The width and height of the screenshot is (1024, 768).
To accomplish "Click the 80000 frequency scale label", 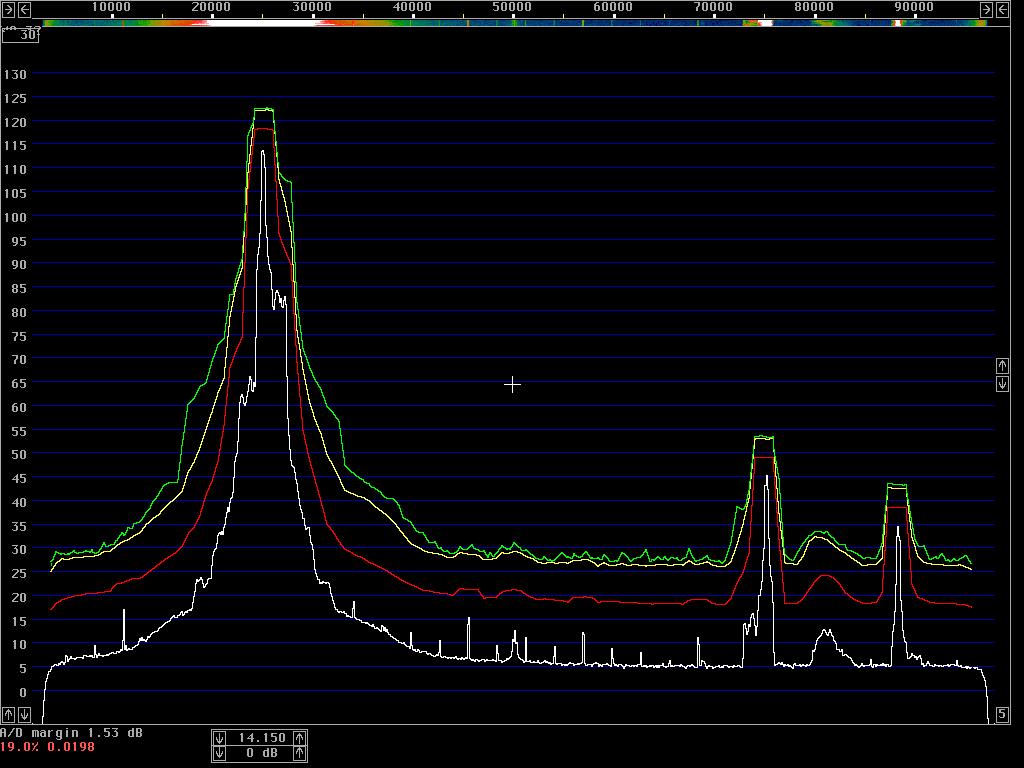I will pos(814,7).
